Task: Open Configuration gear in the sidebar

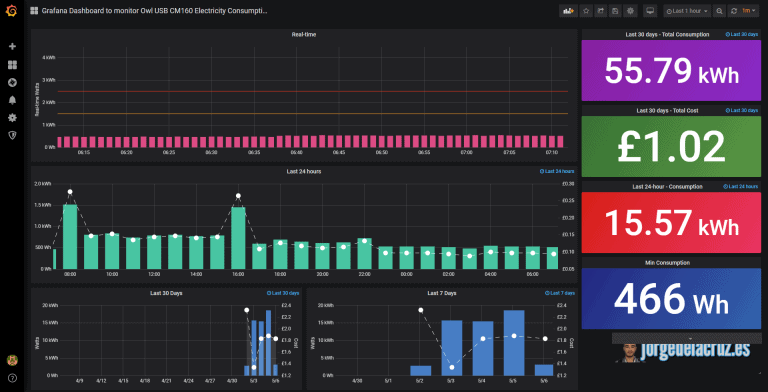Action: tap(12, 118)
